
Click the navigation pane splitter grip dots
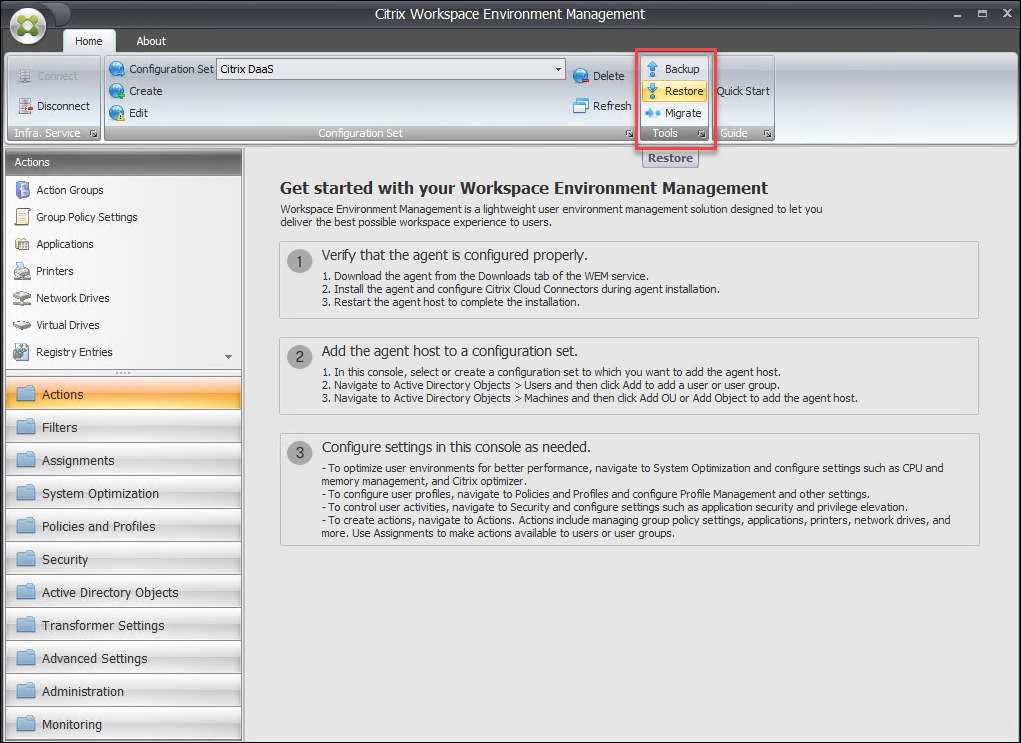pyautogui.click(x=123, y=373)
